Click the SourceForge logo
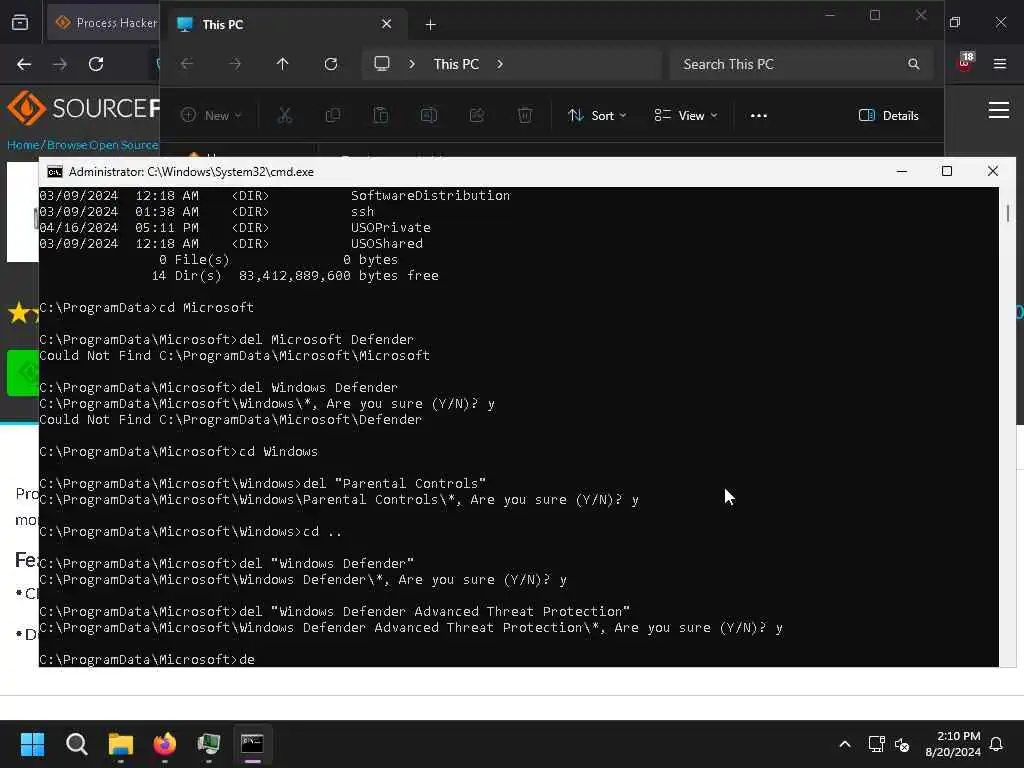Screen dimensions: 1024x768 coord(83,108)
